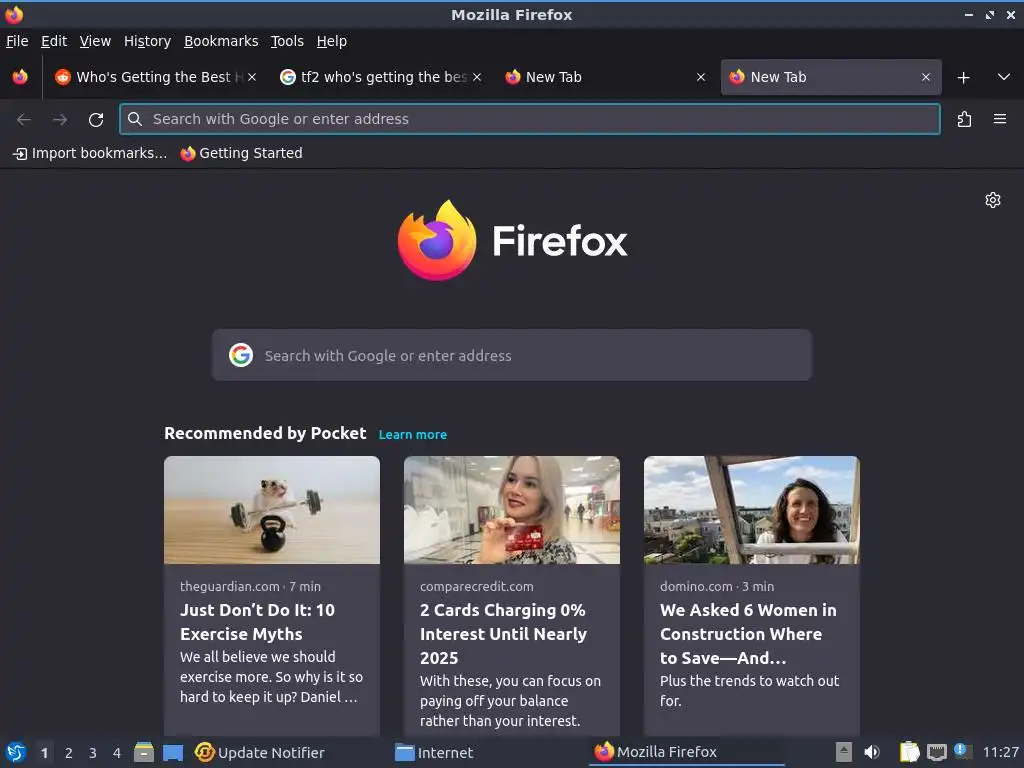
Task: Click the theguardian.com source text
Action: [229, 586]
